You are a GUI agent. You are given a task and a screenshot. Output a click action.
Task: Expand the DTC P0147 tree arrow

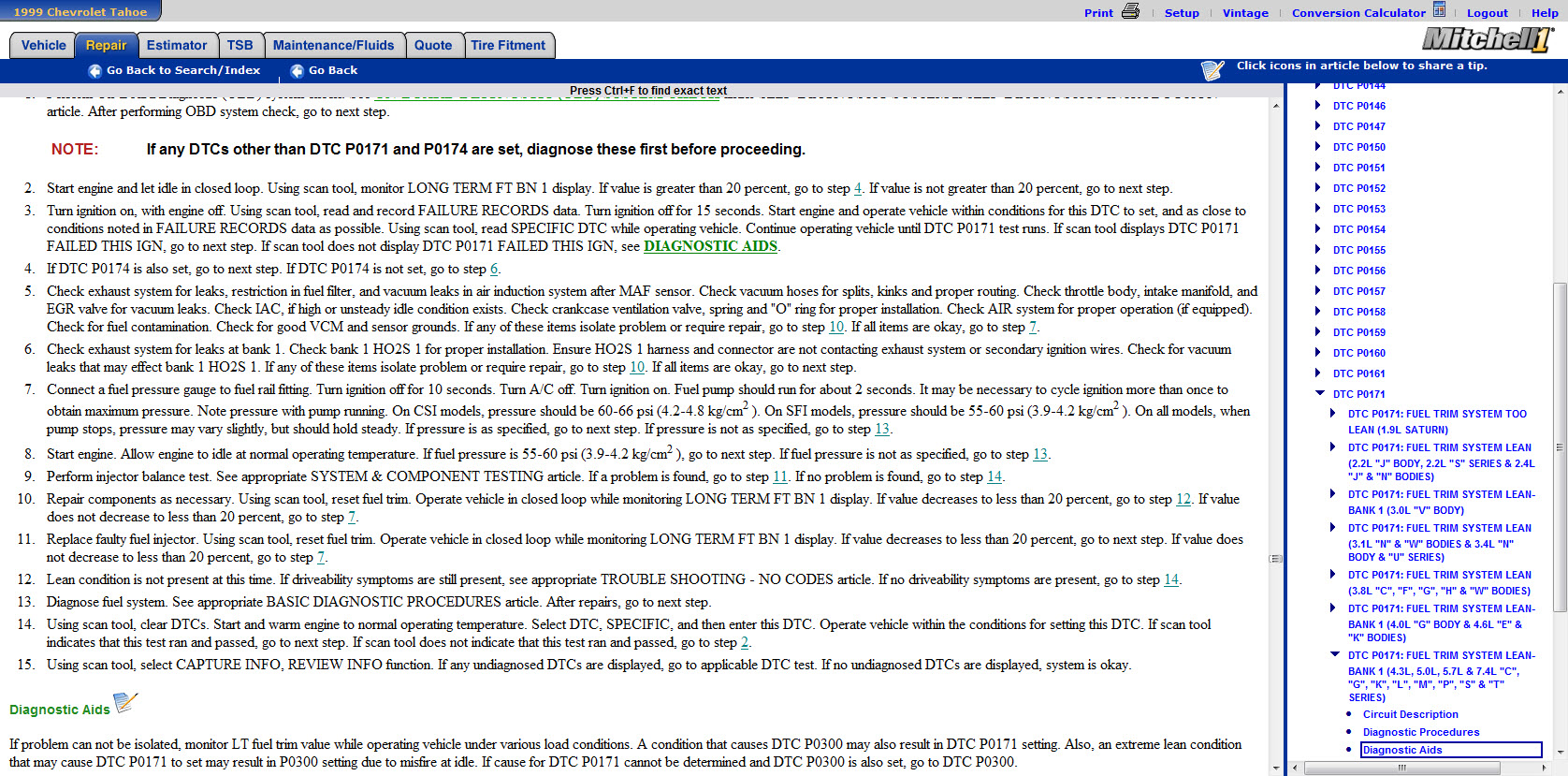pyautogui.click(x=1318, y=126)
